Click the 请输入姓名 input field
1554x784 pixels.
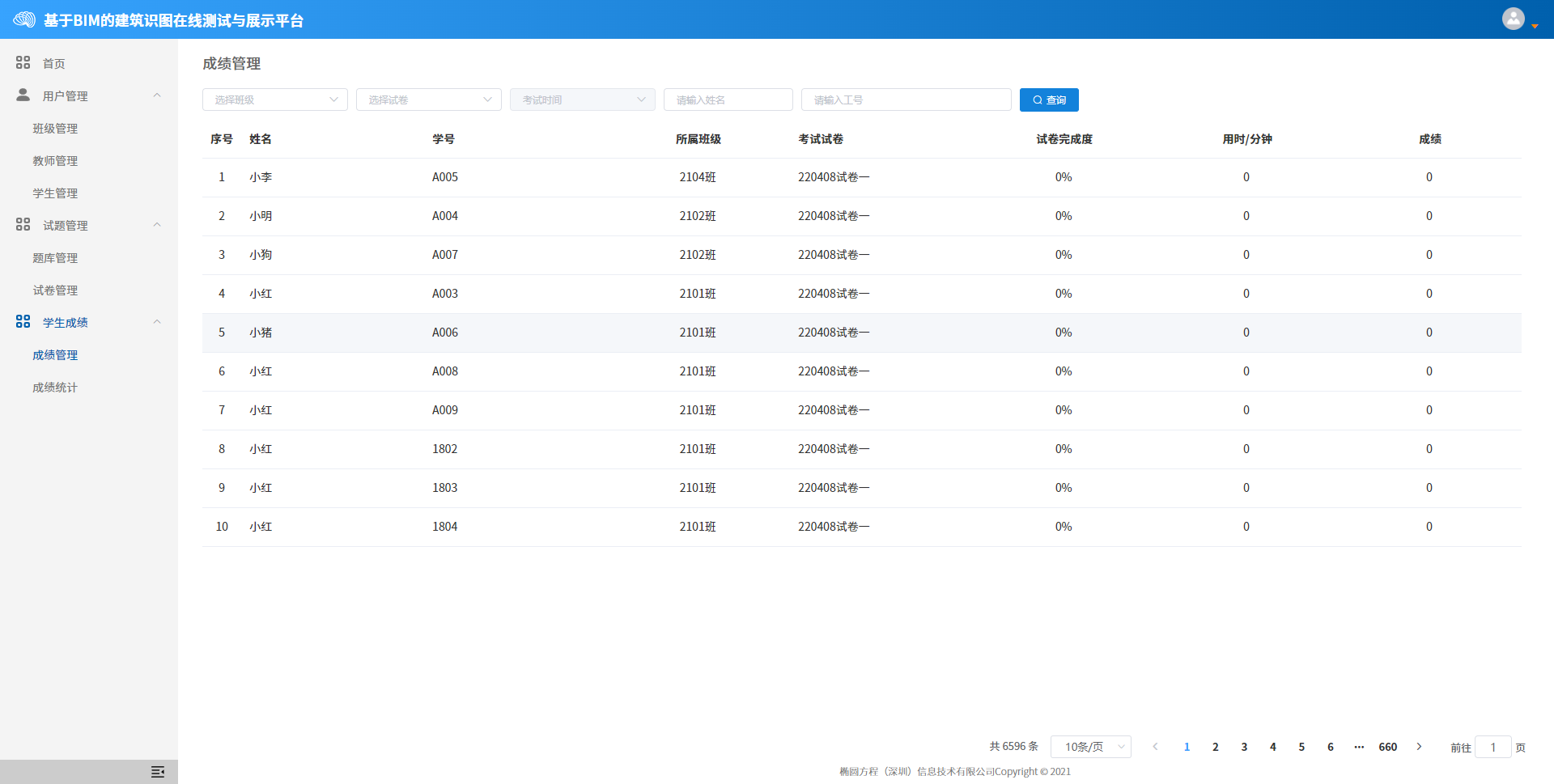point(728,100)
